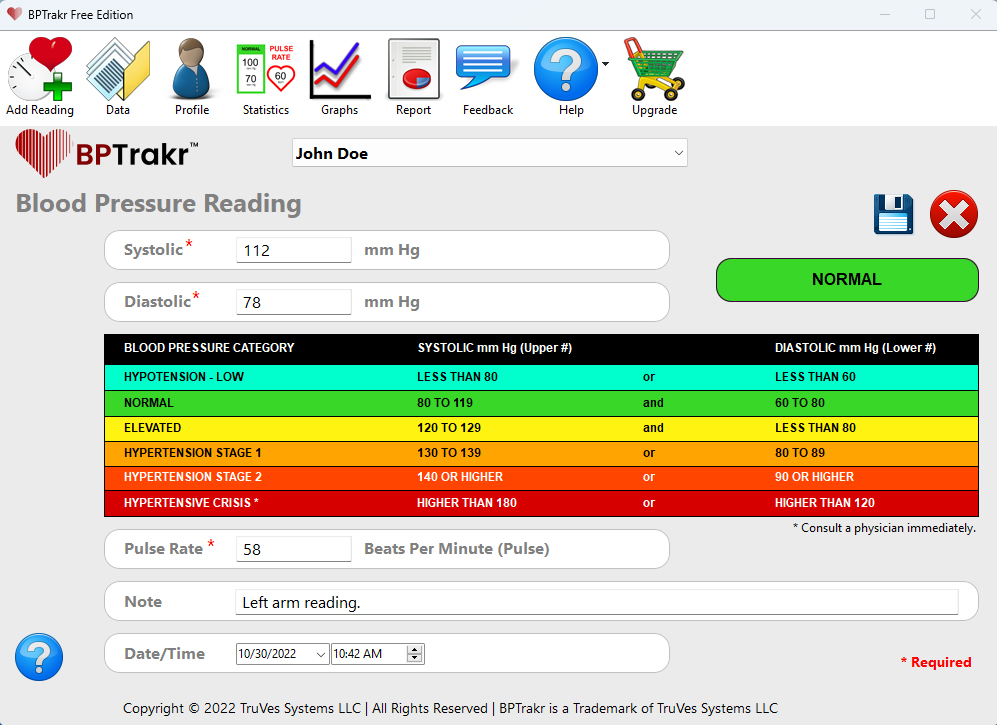Select the Systolic input field
The image size is (997, 725).
(293, 250)
